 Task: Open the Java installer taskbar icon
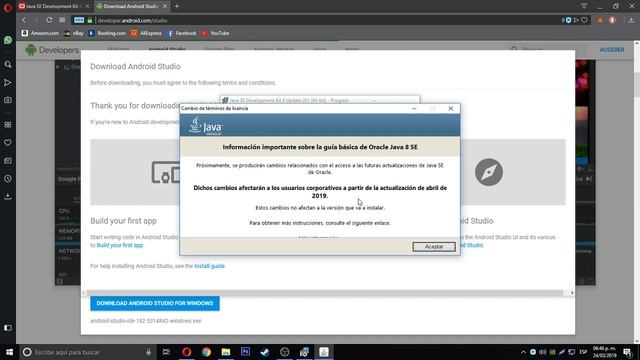(324, 352)
